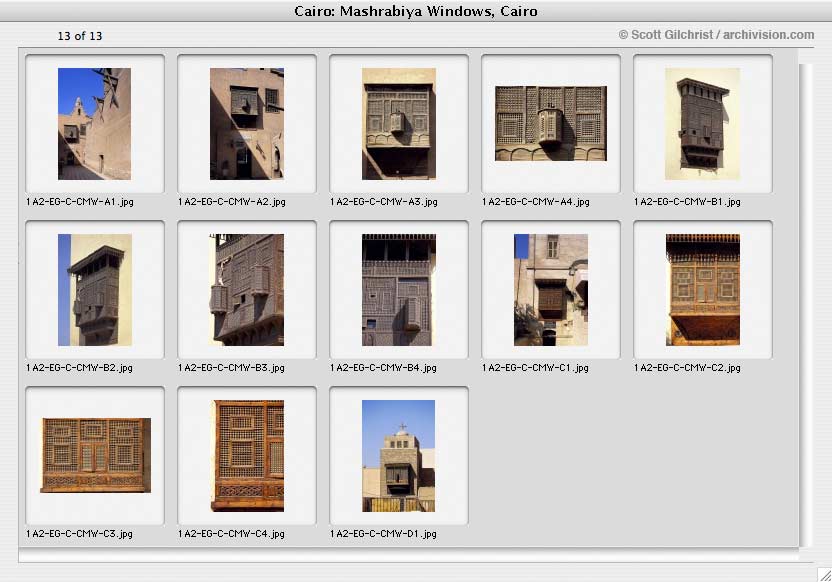Open thumbnail 1A2-EG-C-CMW-C1.jpg image

pos(551,290)
